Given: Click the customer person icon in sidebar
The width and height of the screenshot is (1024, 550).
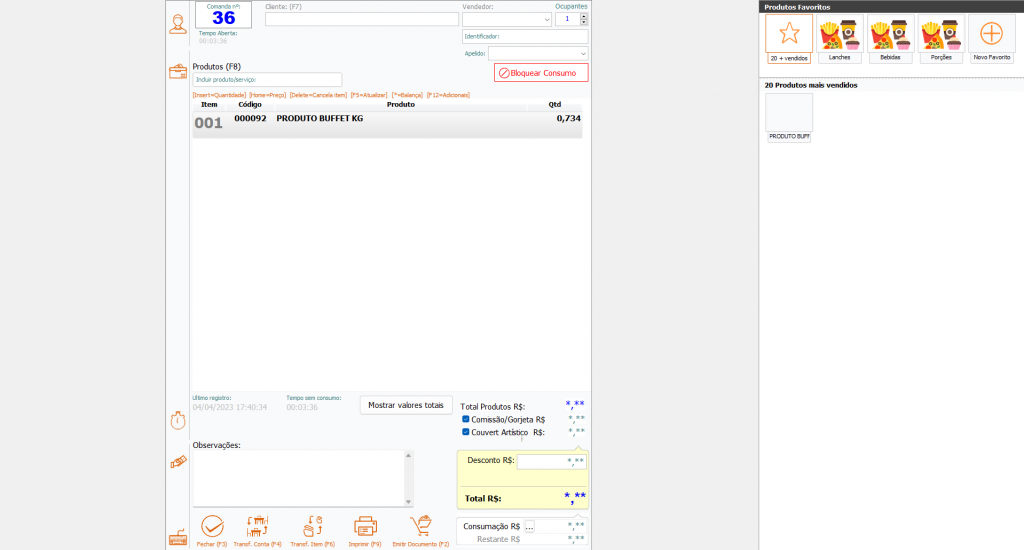Looking at the screenshot, I should tap(178, 24).
